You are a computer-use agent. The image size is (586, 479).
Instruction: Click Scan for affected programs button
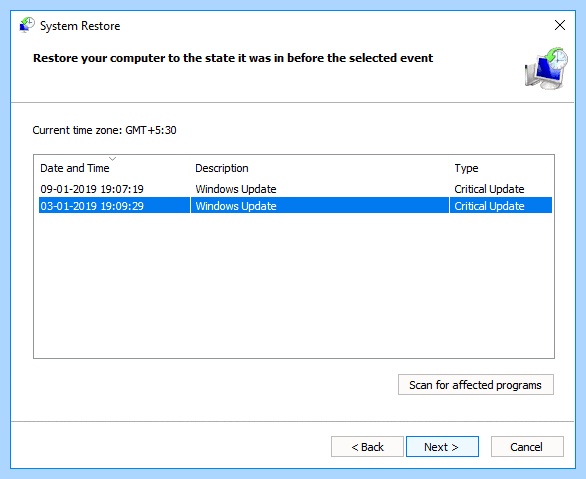point(476,384)
